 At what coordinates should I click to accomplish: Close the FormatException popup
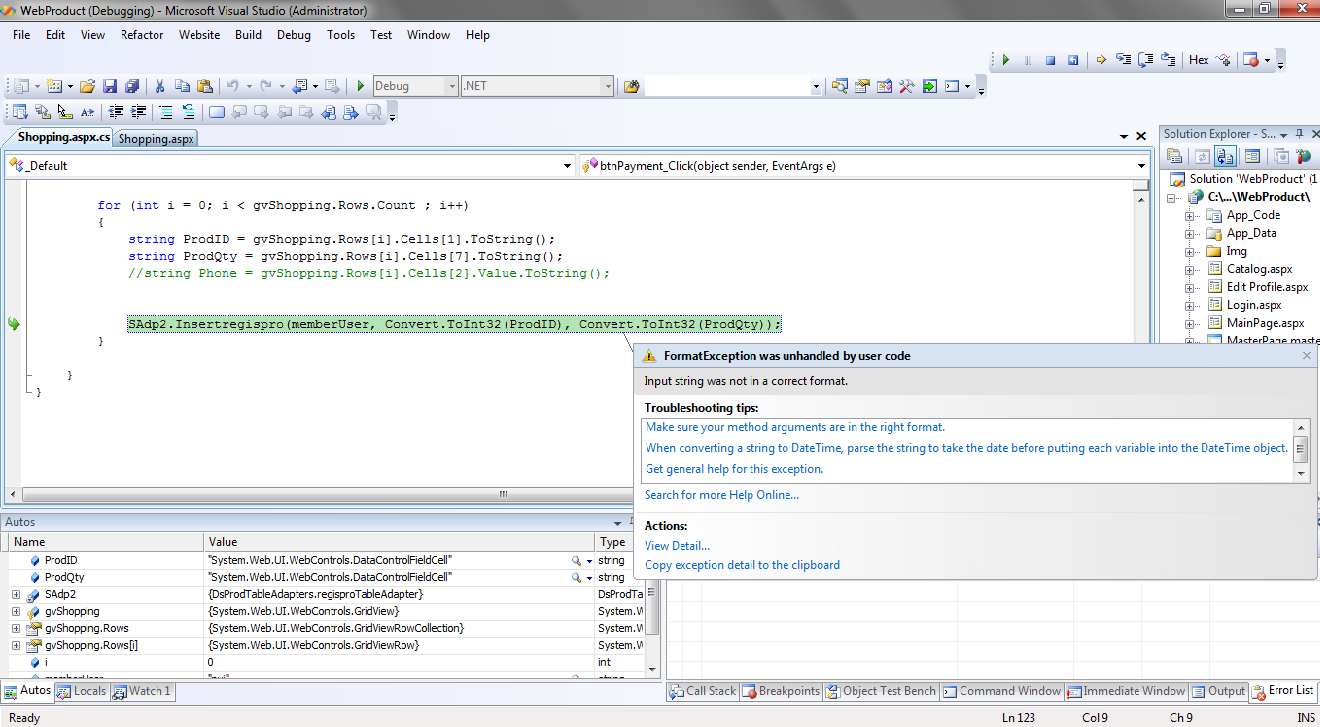click(1306, 355)
